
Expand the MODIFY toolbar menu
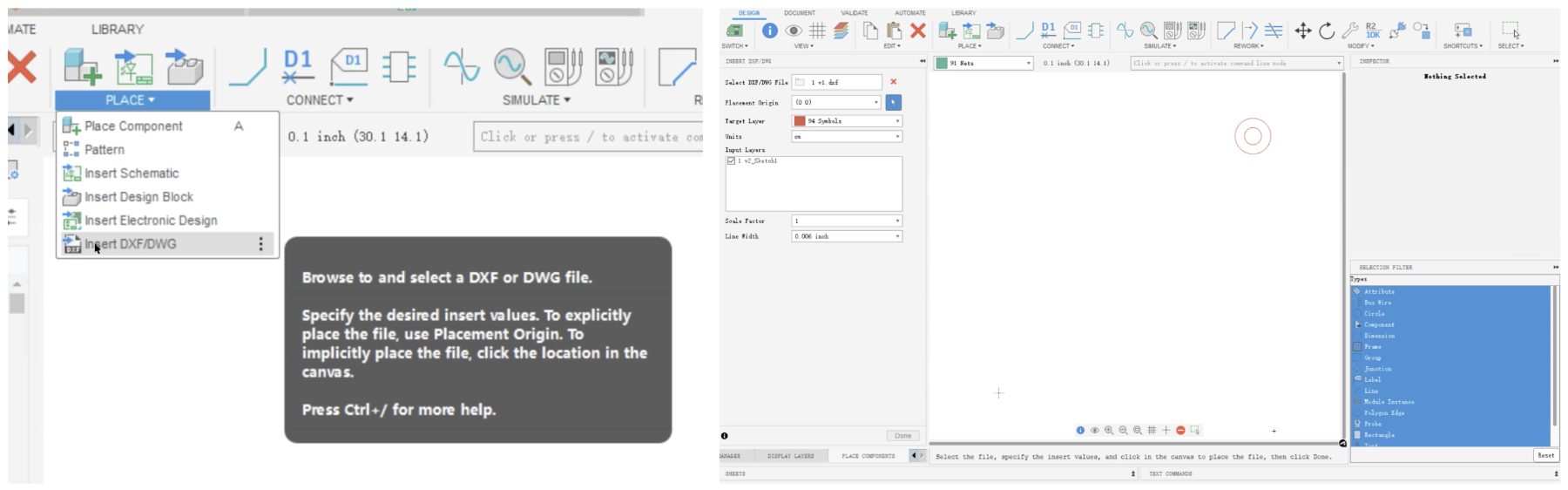(x=1360, y=46)
